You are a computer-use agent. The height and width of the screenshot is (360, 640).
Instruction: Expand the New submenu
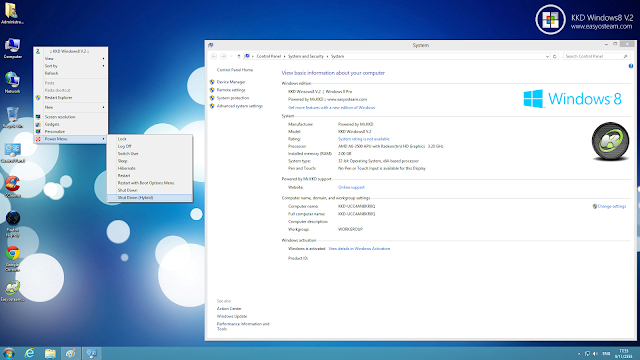click(x=71, y=107)
